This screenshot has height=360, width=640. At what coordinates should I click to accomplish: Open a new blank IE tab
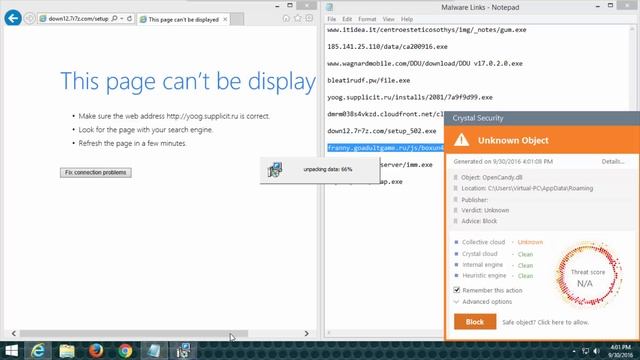pyautogui.click(x=238, y=19)
